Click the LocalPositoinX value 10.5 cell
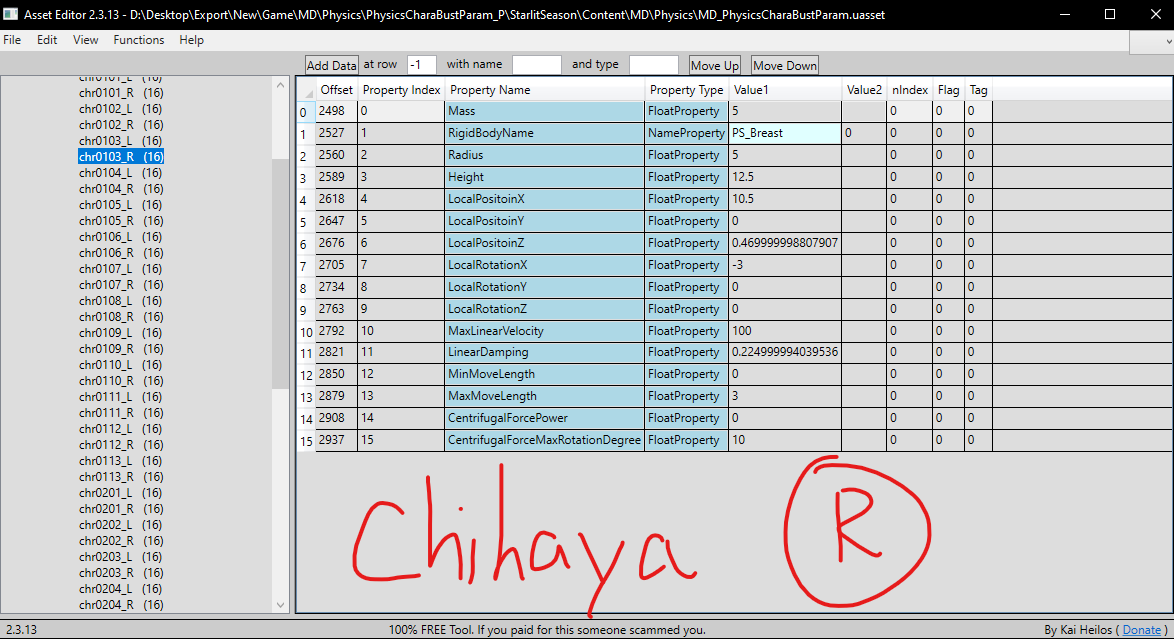 point(785,199)
